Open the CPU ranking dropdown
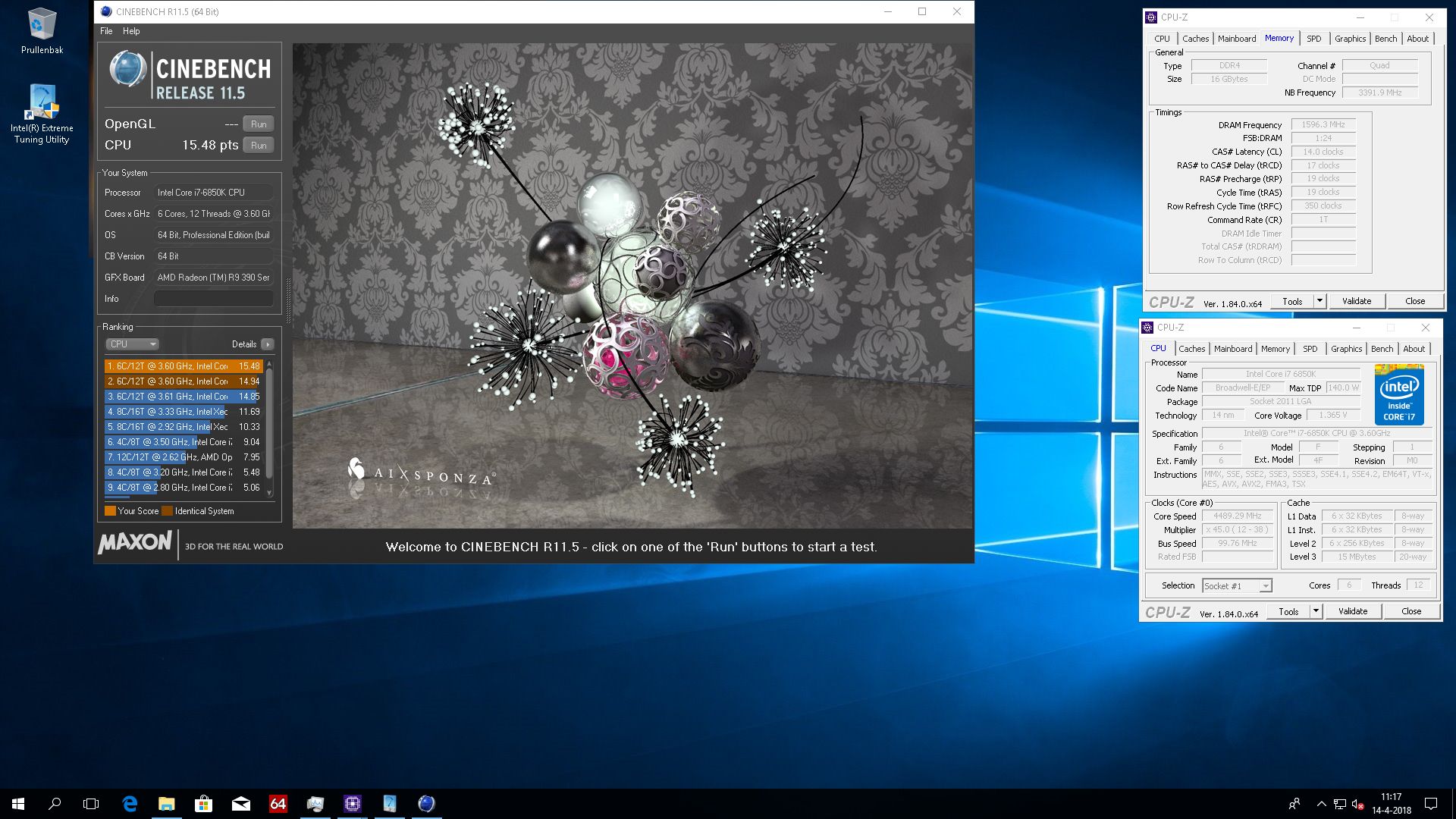1456x819 pixels. (x=132, y=344)
